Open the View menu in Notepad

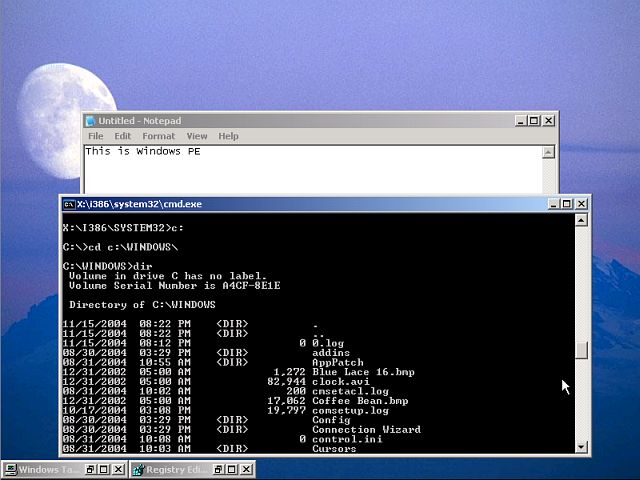tap(197, 136)
